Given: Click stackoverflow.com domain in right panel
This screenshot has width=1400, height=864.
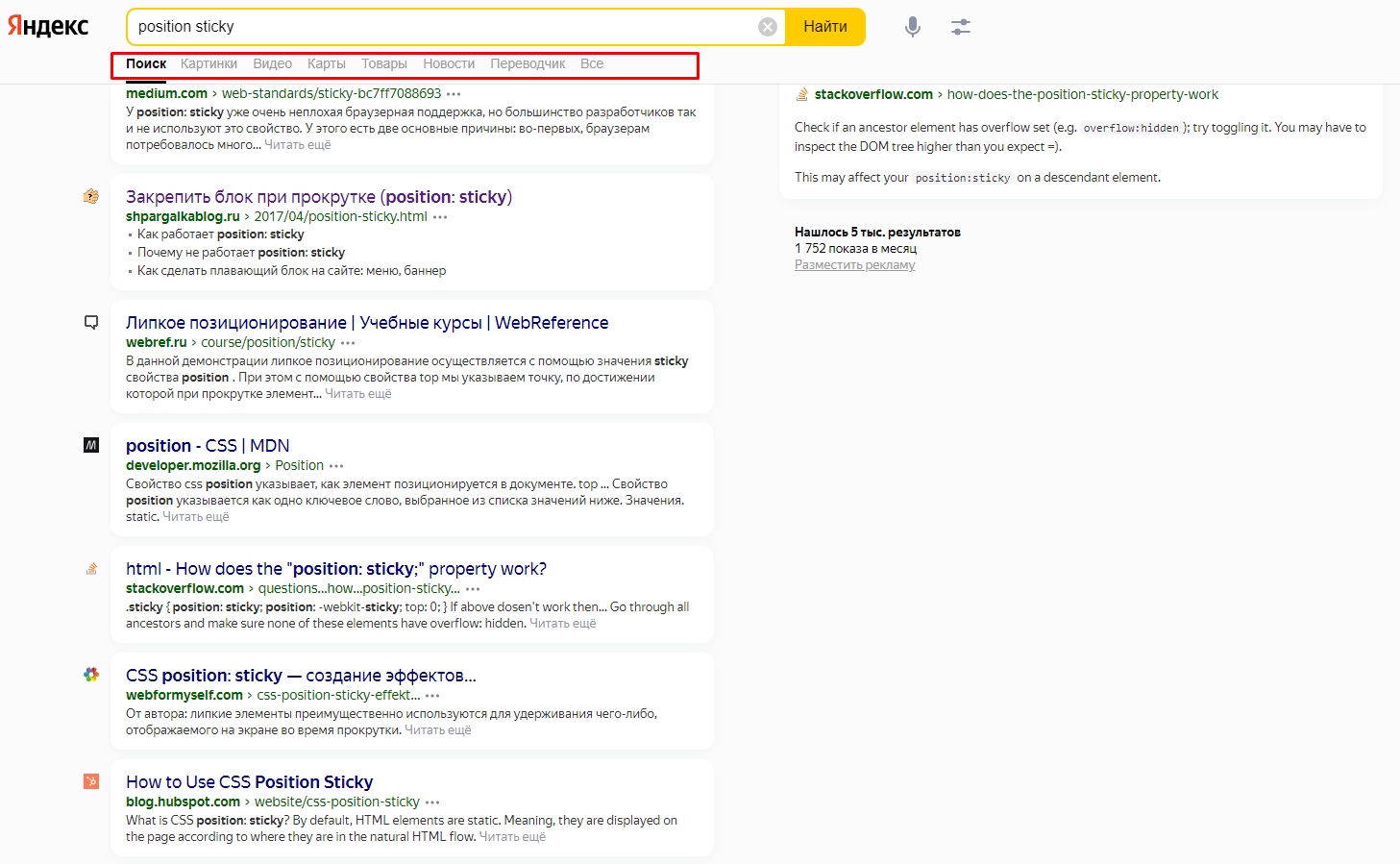Looking at the screenshot, I should 873,94.
